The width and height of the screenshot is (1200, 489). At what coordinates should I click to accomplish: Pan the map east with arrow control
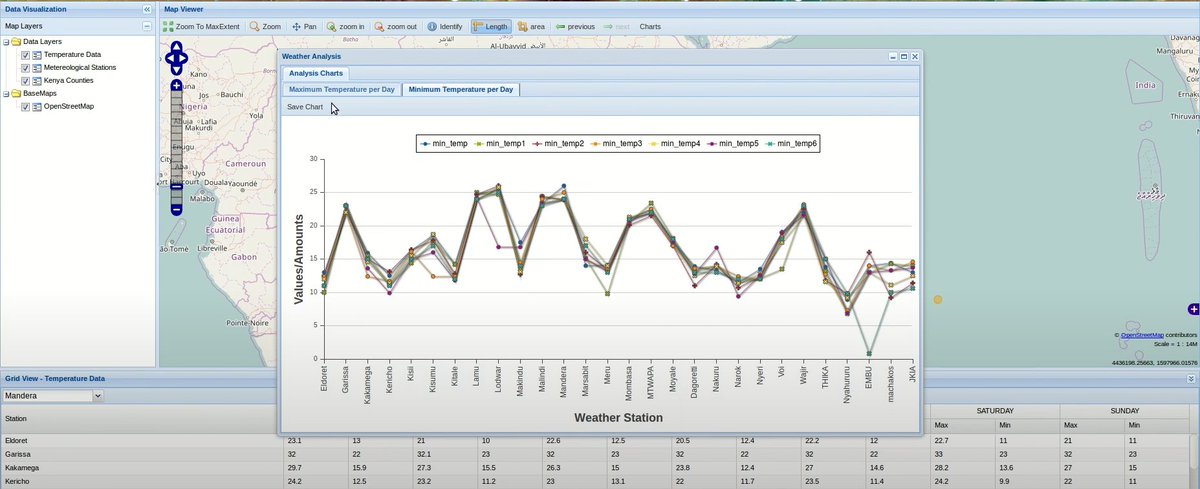click(x=184, y=58)
